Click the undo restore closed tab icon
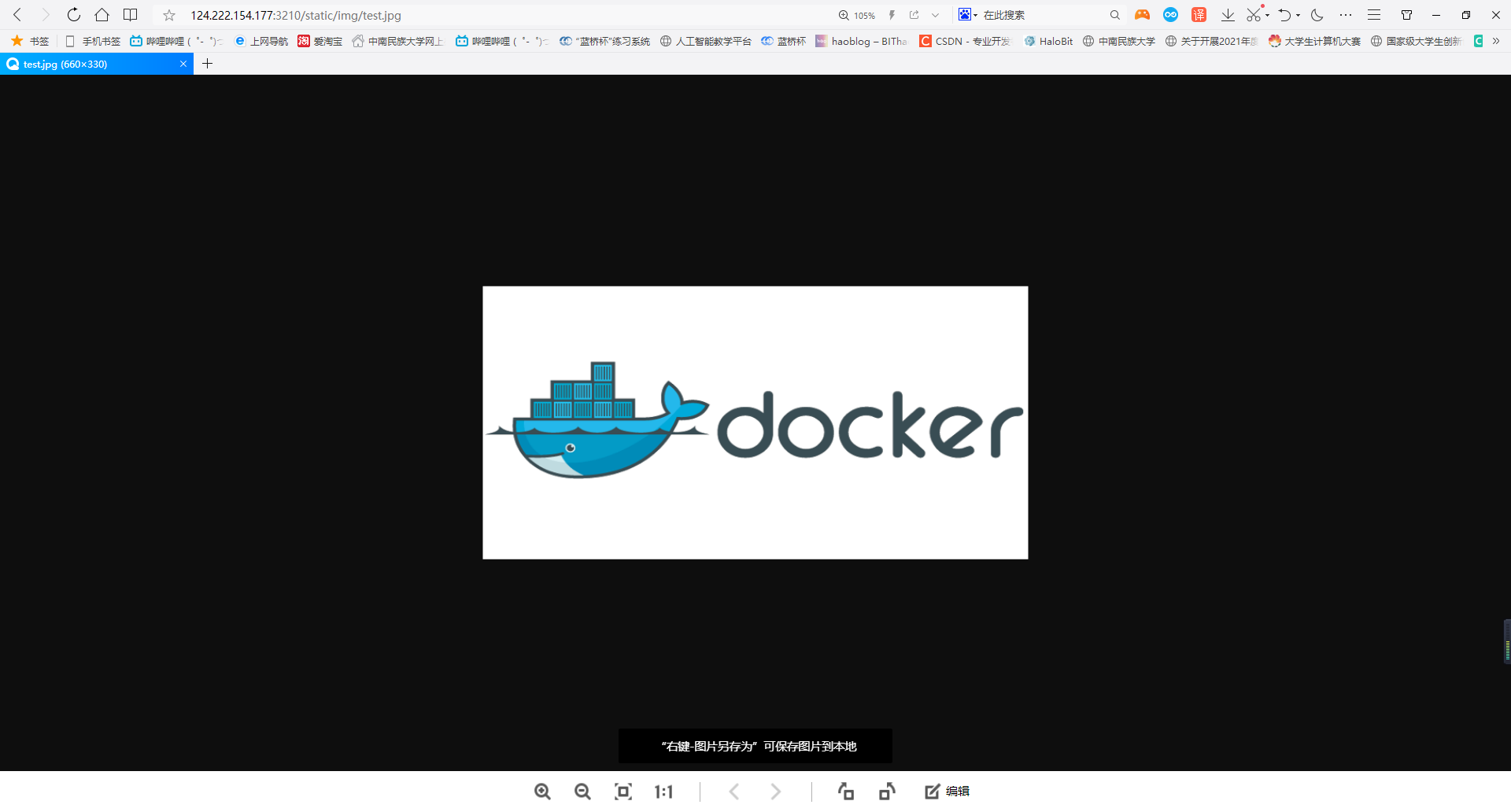 [1284, 15]
